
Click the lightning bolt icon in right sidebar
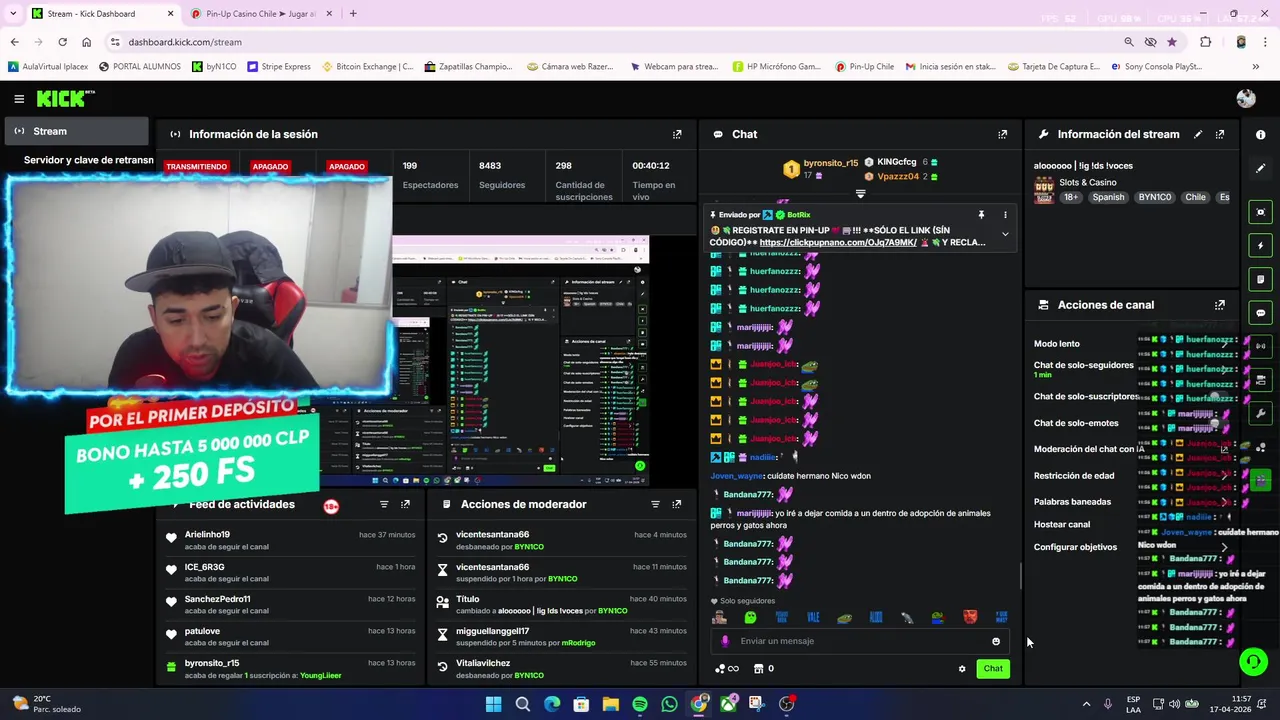point(1260,245)
